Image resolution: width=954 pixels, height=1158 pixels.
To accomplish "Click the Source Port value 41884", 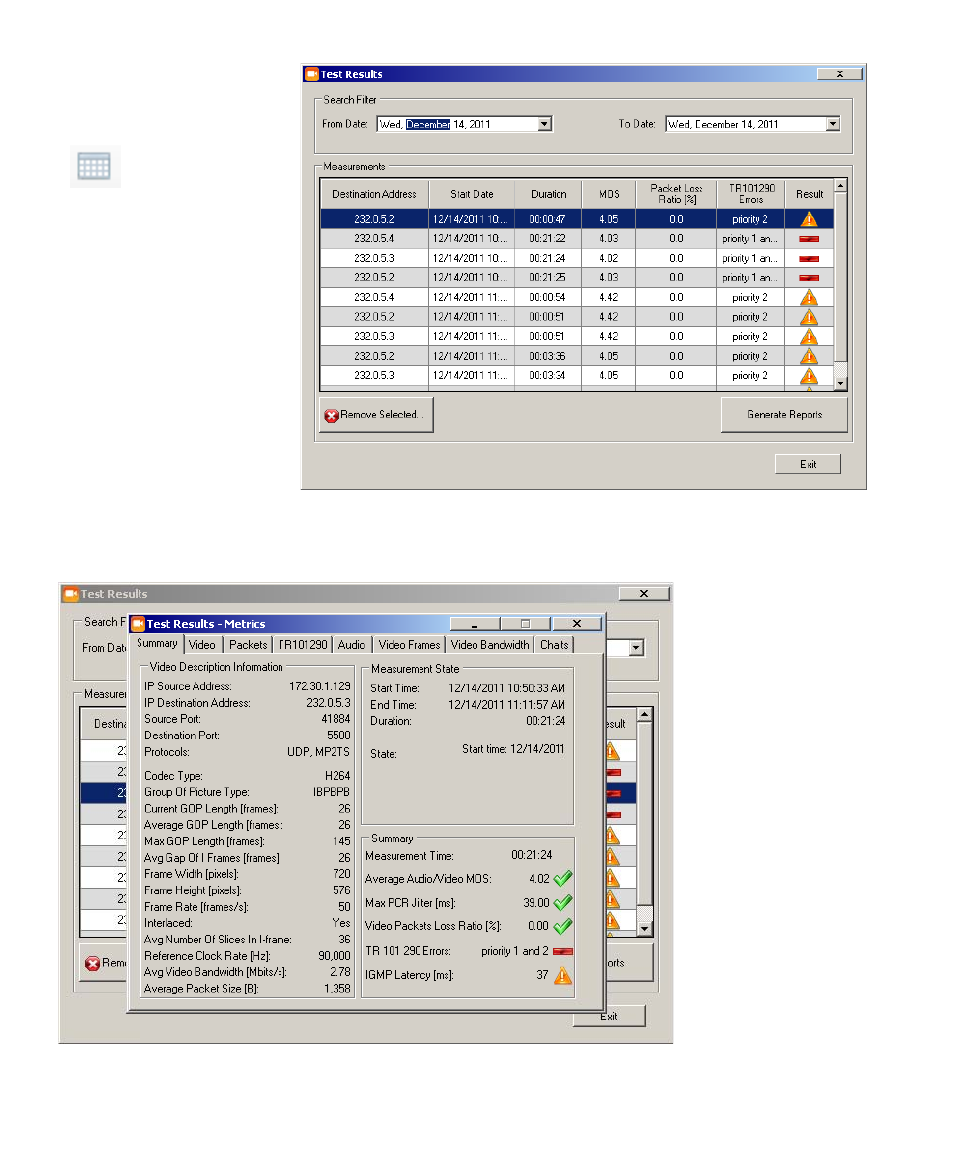I will pos(336,719).
